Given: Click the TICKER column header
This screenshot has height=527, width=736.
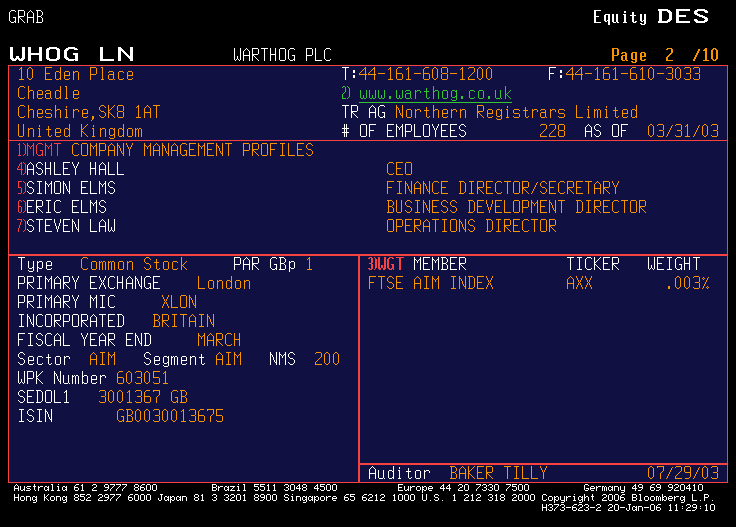Looking at the screenshot, I should pyautogui.click(x=593, y=264).
